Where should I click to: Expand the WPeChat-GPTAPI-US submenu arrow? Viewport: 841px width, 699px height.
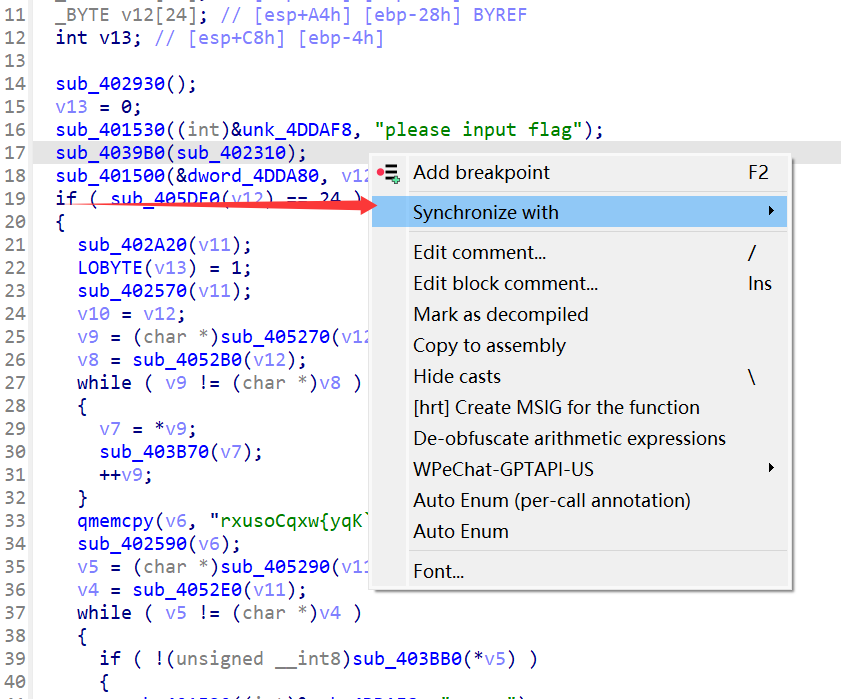(x=771, y=468)
